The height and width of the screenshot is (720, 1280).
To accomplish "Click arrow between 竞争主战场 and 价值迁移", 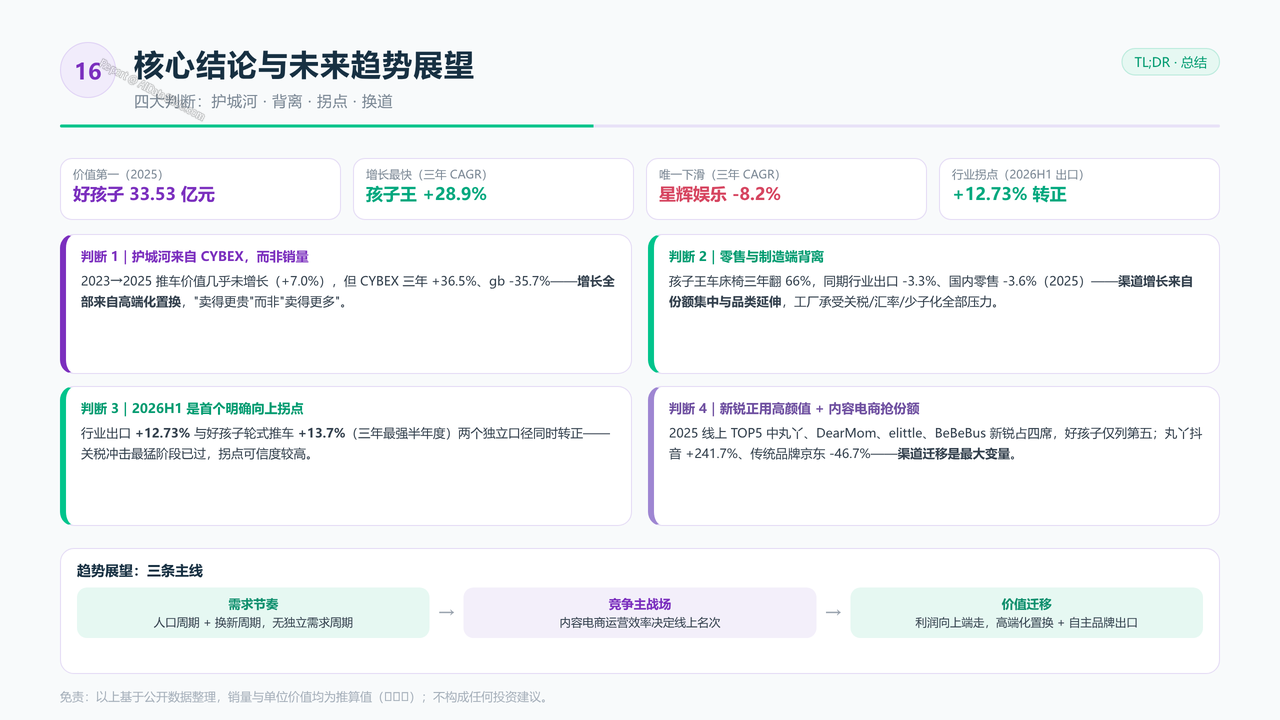I will click(x=833, y=612).
